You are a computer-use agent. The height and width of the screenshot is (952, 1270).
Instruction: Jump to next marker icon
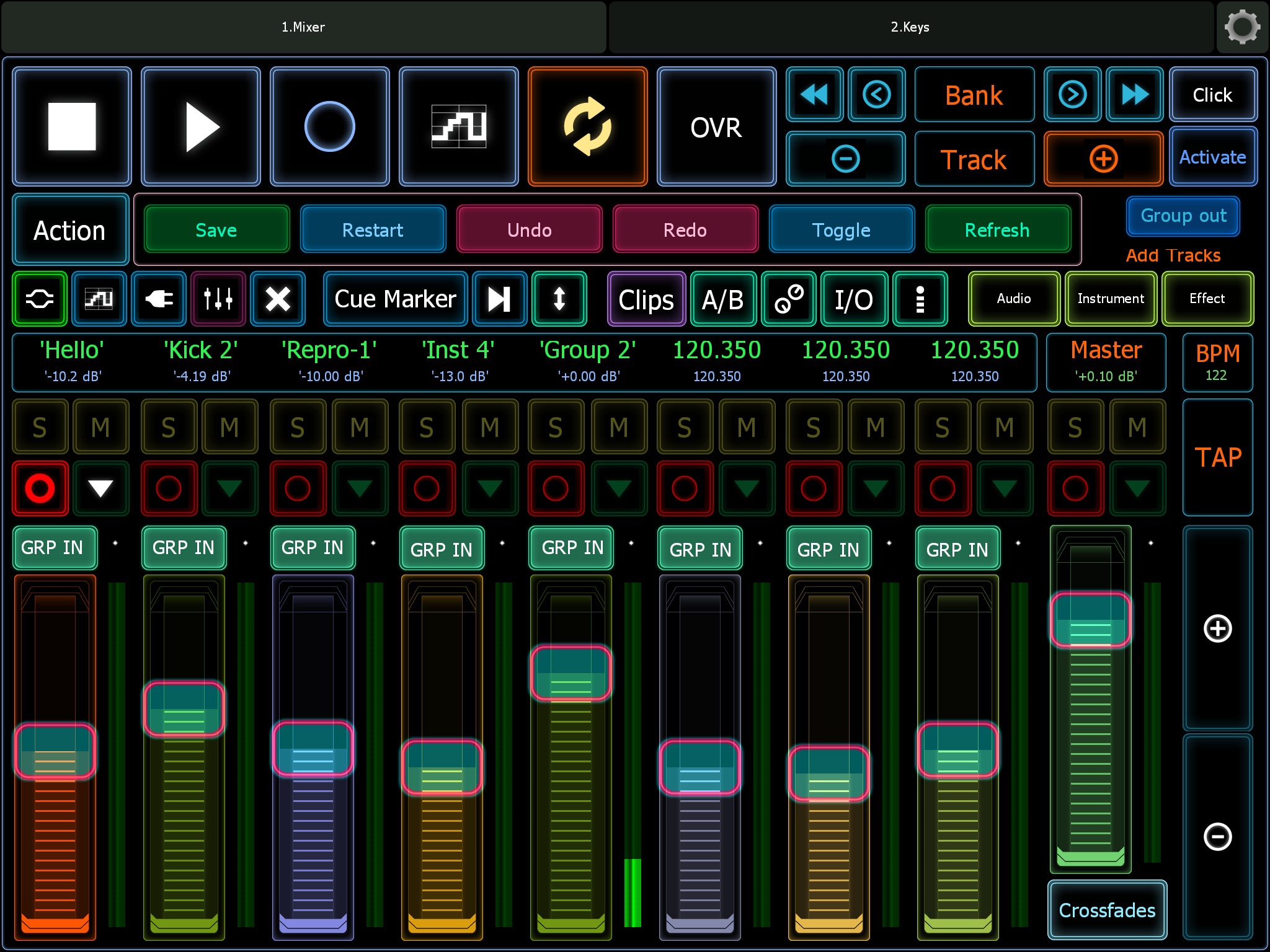pyautogui.click(x=499, y=299)
